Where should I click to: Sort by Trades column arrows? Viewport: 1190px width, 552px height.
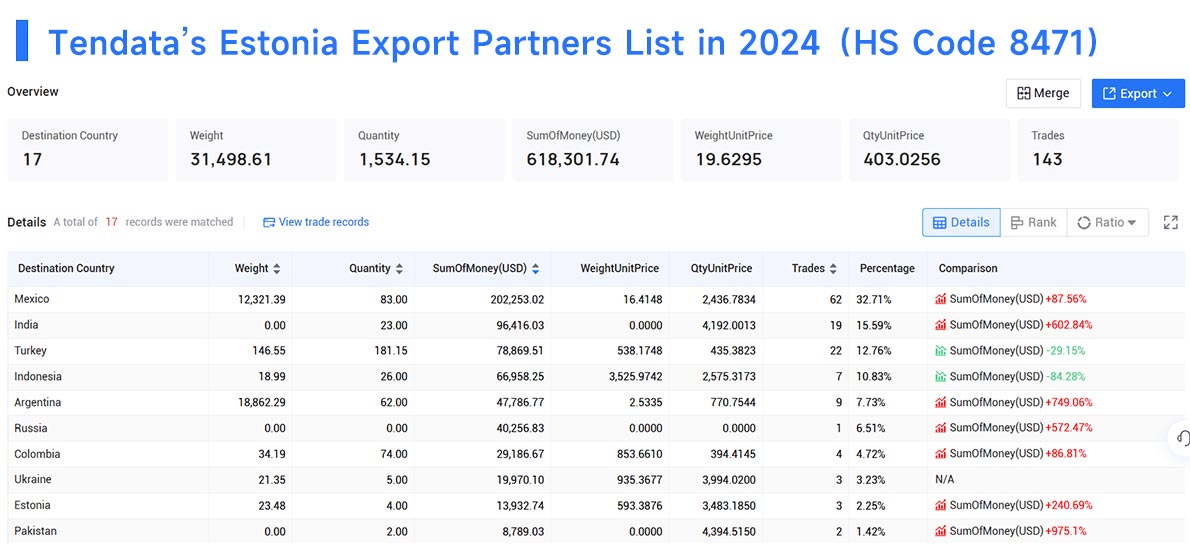[x=833, y=269]
